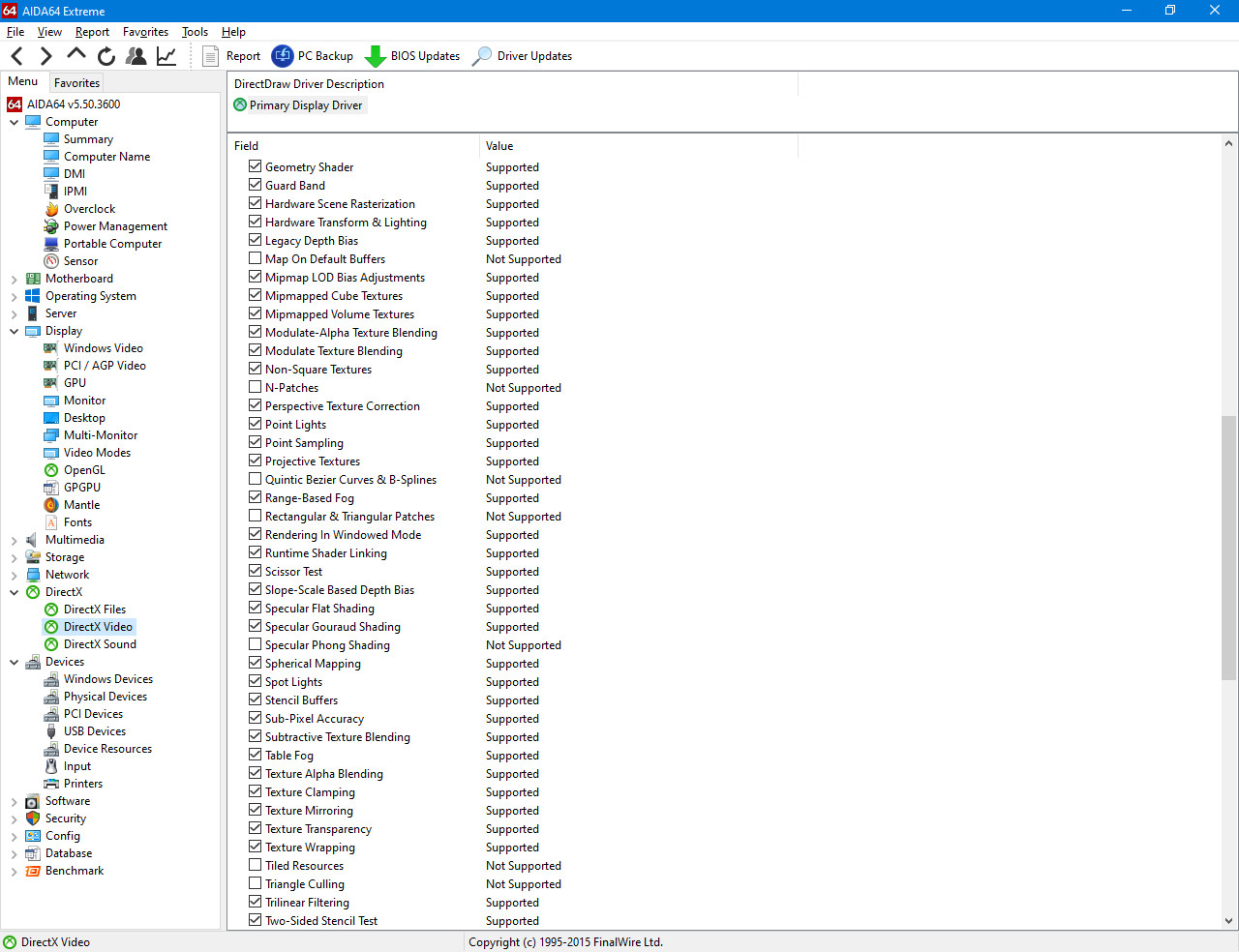Toggle the Specular Phong Shading checkbox

pos(256,644)
